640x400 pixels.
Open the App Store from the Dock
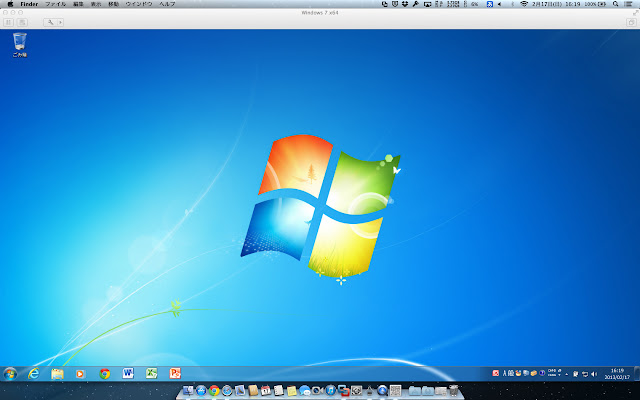pos(201,391)
